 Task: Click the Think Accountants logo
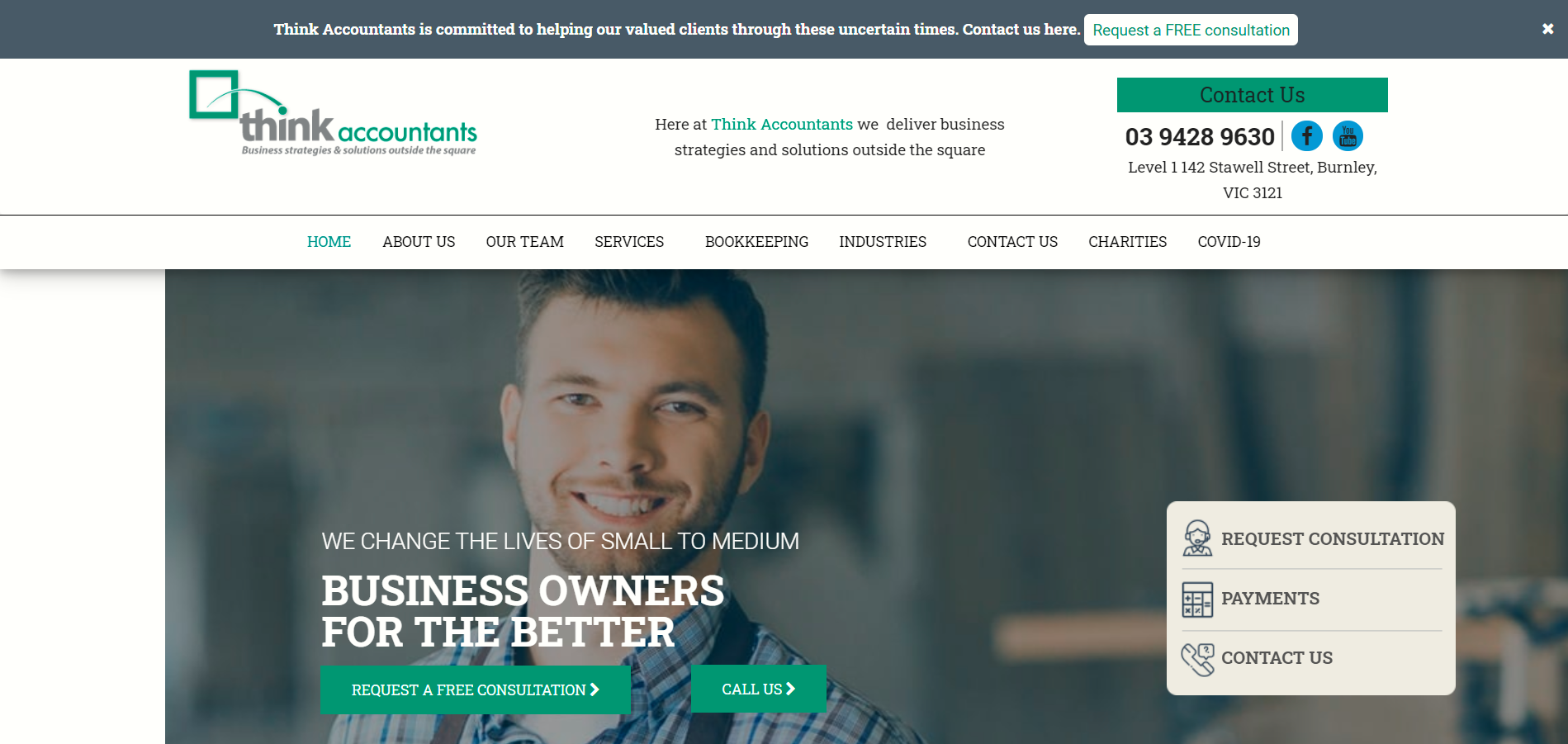pos(333,113)
